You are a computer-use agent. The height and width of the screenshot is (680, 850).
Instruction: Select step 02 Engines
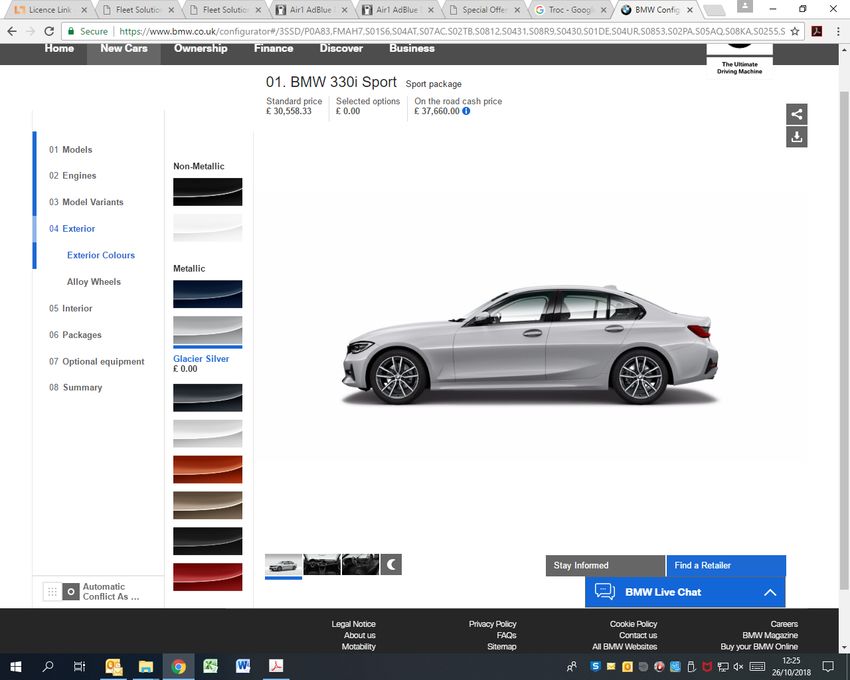click(73, 176)
